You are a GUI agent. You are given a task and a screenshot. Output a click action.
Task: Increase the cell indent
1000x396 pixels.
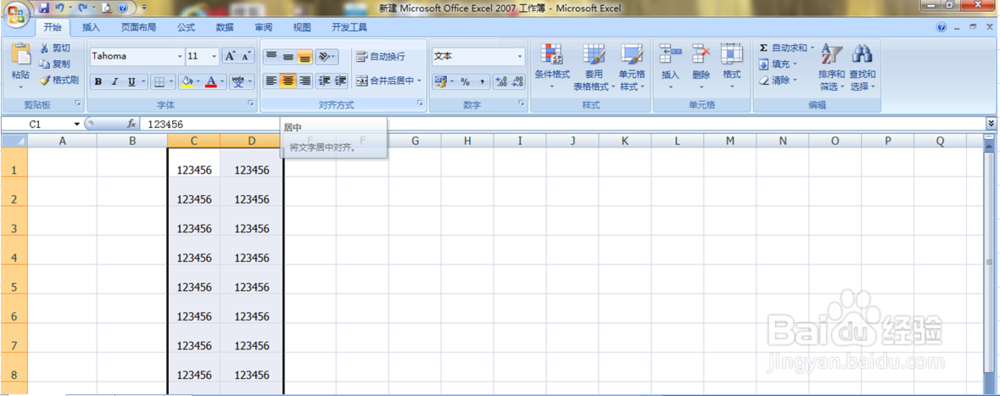(x=341, y=81)
